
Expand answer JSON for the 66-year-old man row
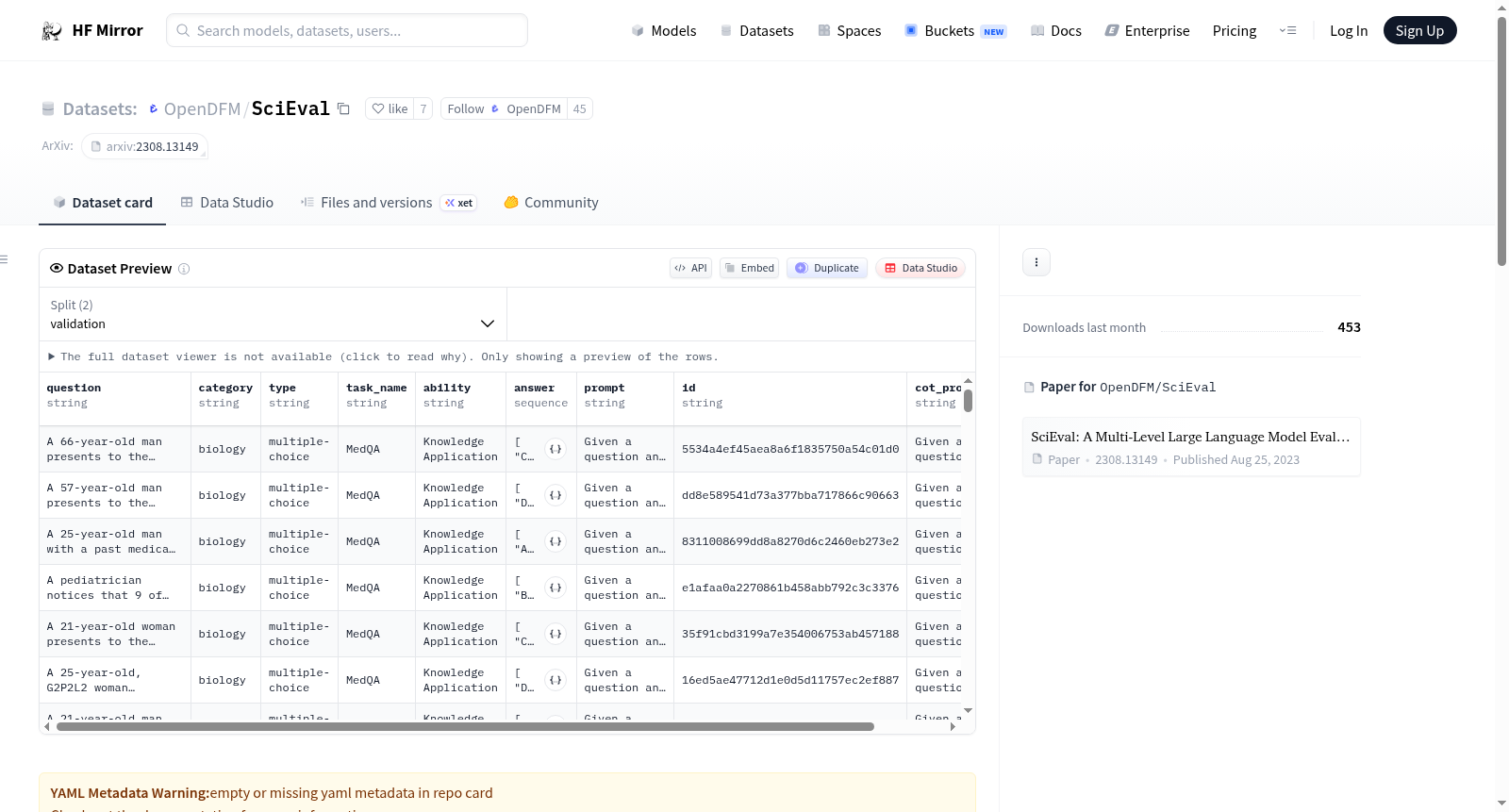click(556, 449)
